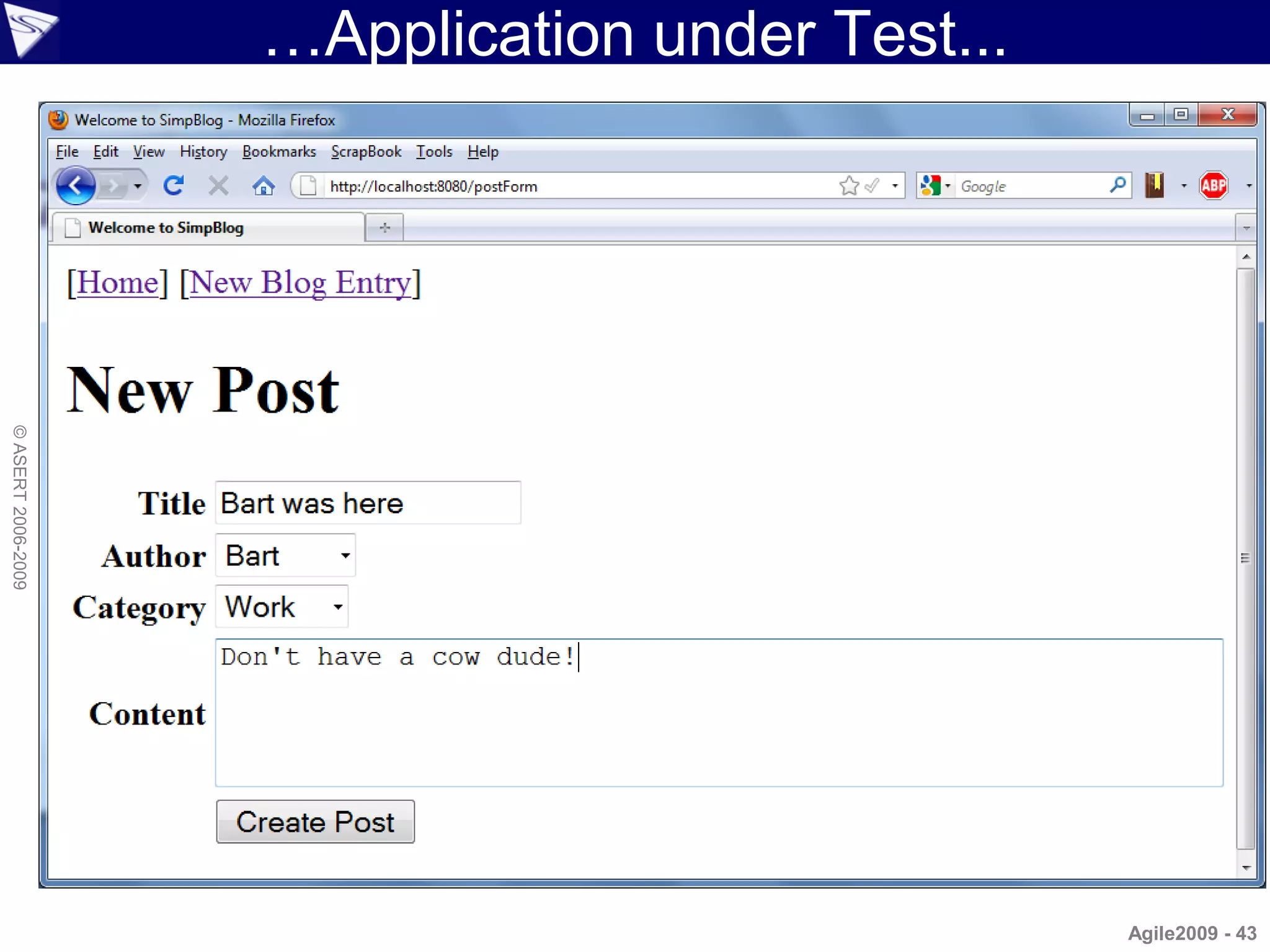The width and height of the screenshot is (1270, 952).
Task: Open the Edit menu
Action: [106, 152]
